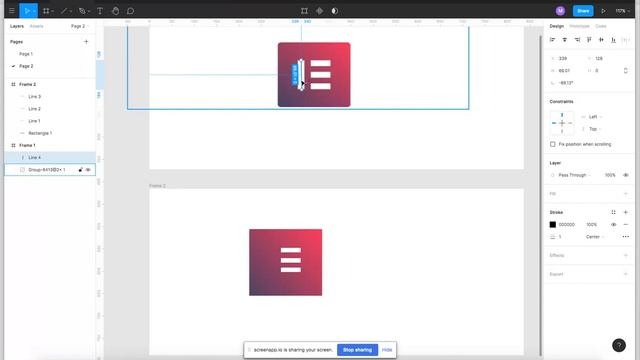Select the Move tool

point(27,11)
